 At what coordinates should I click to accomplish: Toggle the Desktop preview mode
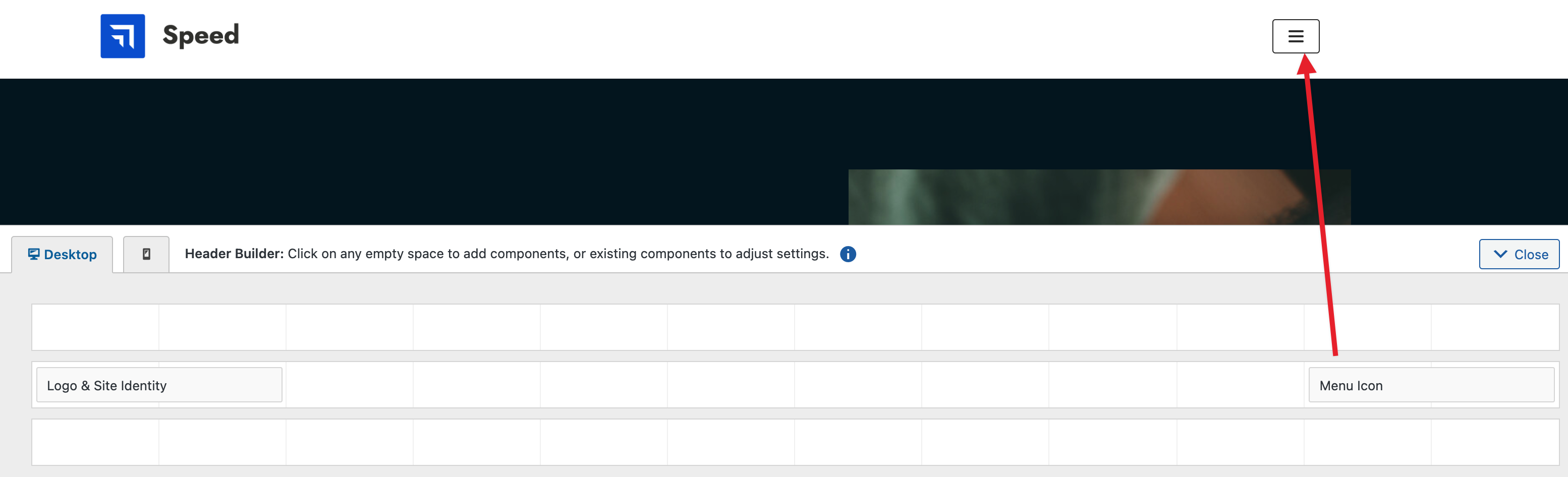62,254
